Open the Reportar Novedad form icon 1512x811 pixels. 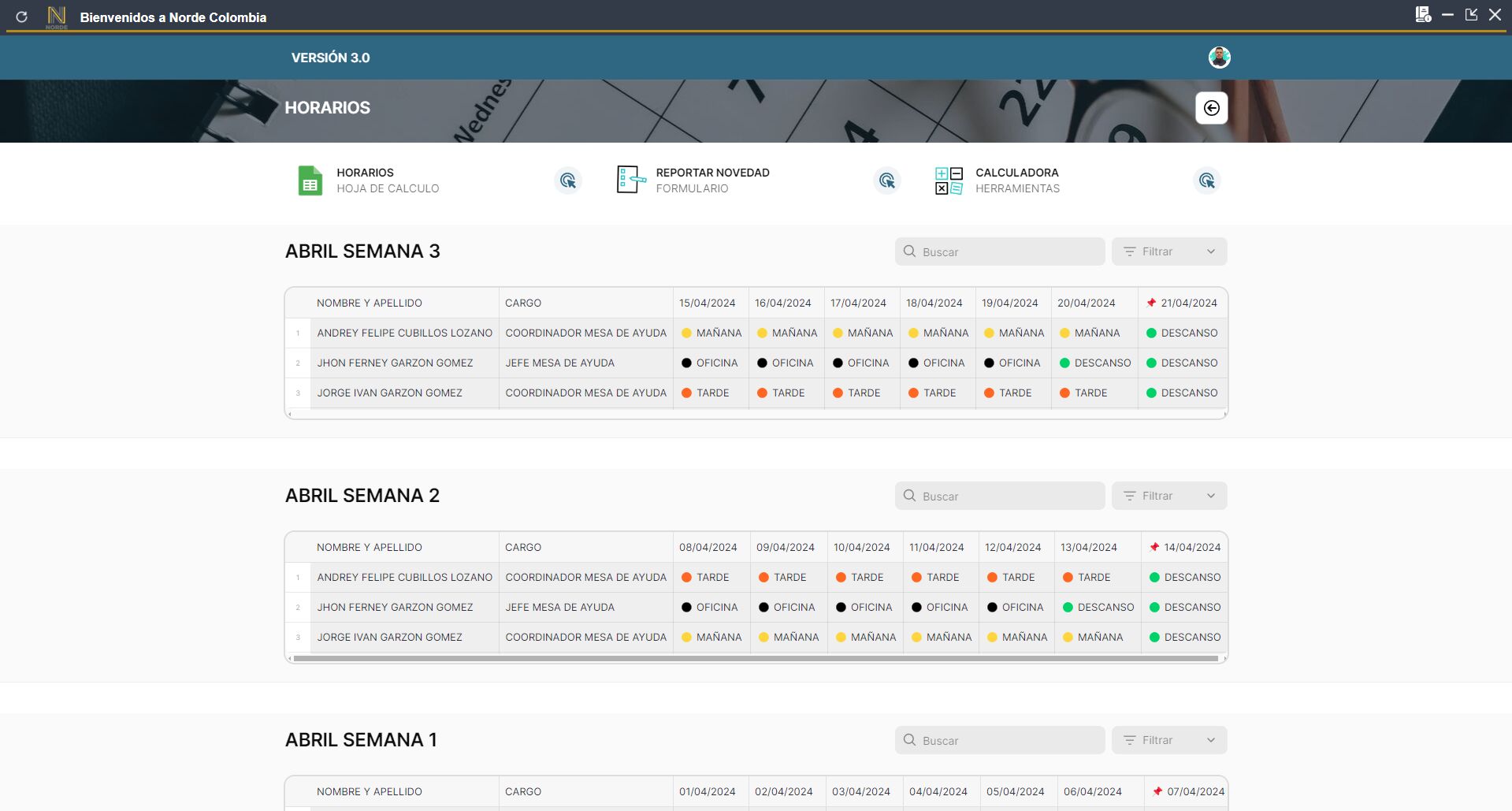click(631, 180)
